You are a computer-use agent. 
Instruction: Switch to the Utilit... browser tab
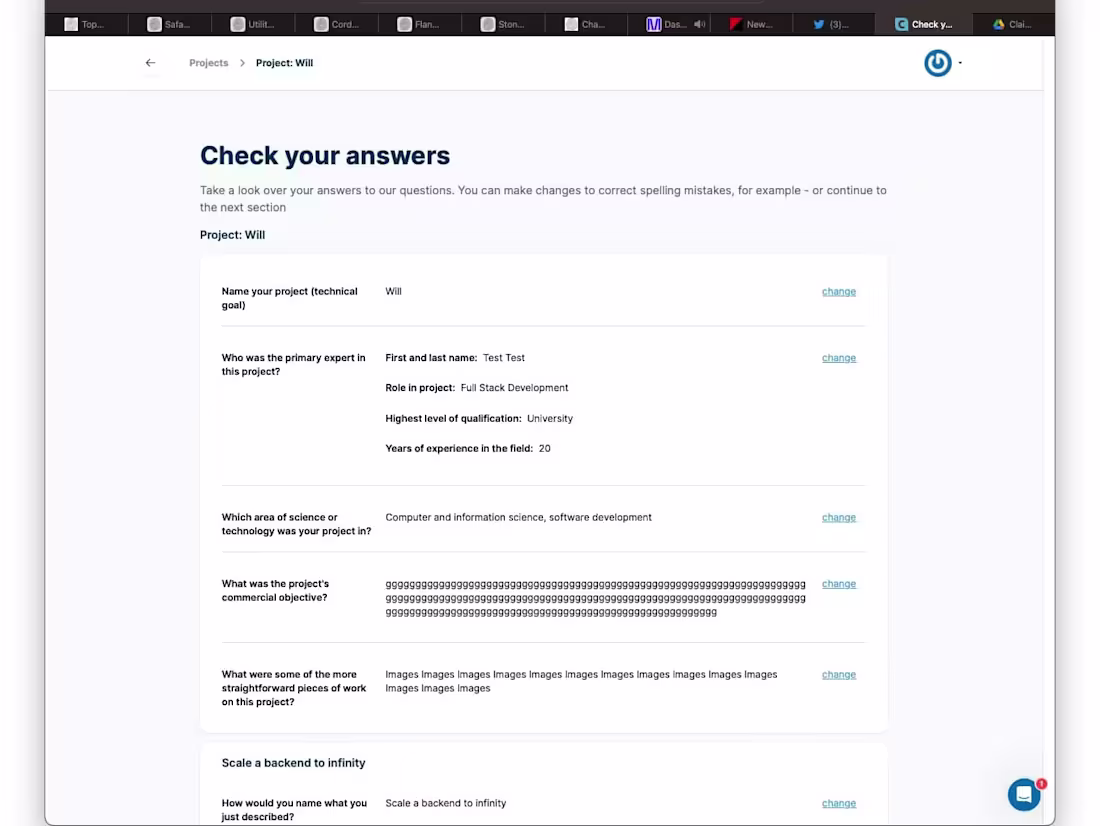pos(253,24)
